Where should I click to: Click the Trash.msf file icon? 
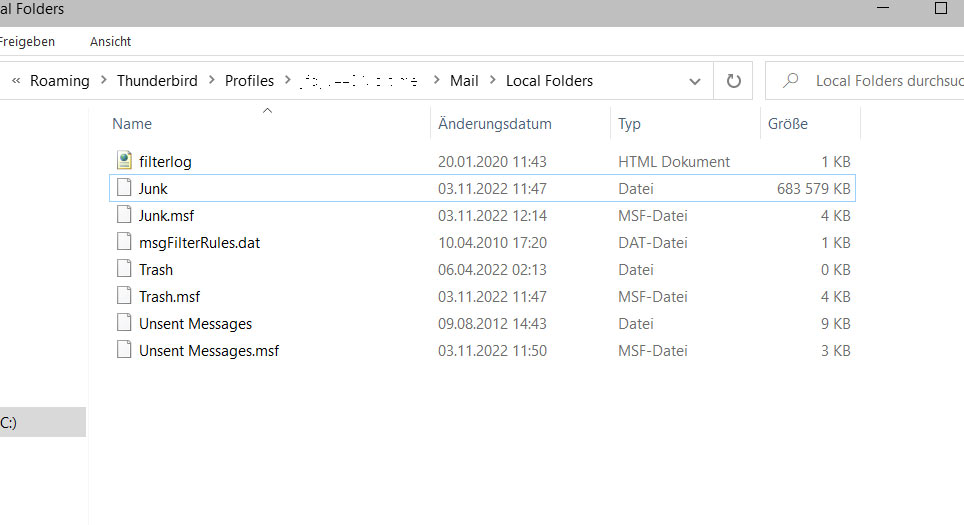pos(124,296)
